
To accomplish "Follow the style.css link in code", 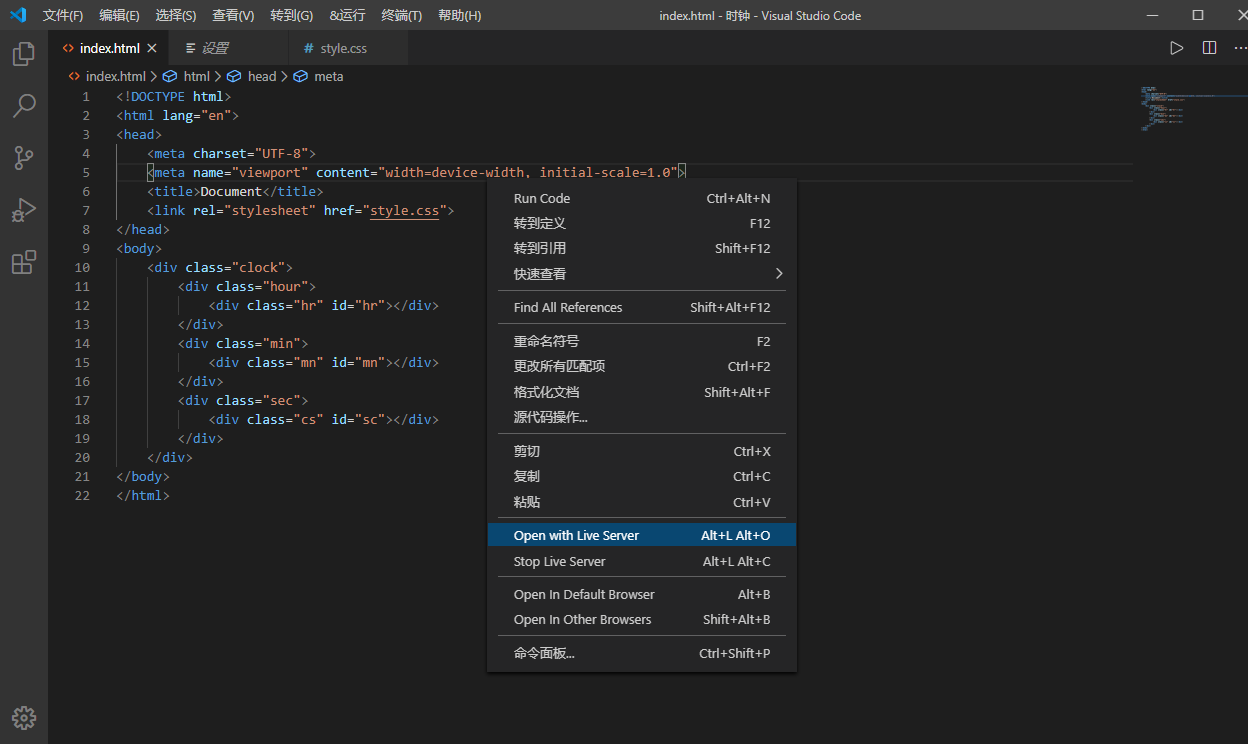I will [404, 210].
